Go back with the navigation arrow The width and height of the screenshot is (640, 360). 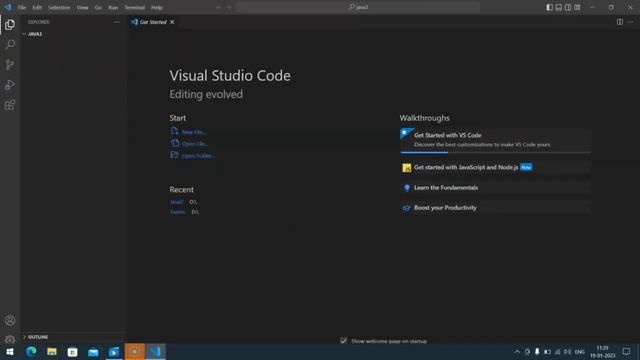[x=218, y=7]
